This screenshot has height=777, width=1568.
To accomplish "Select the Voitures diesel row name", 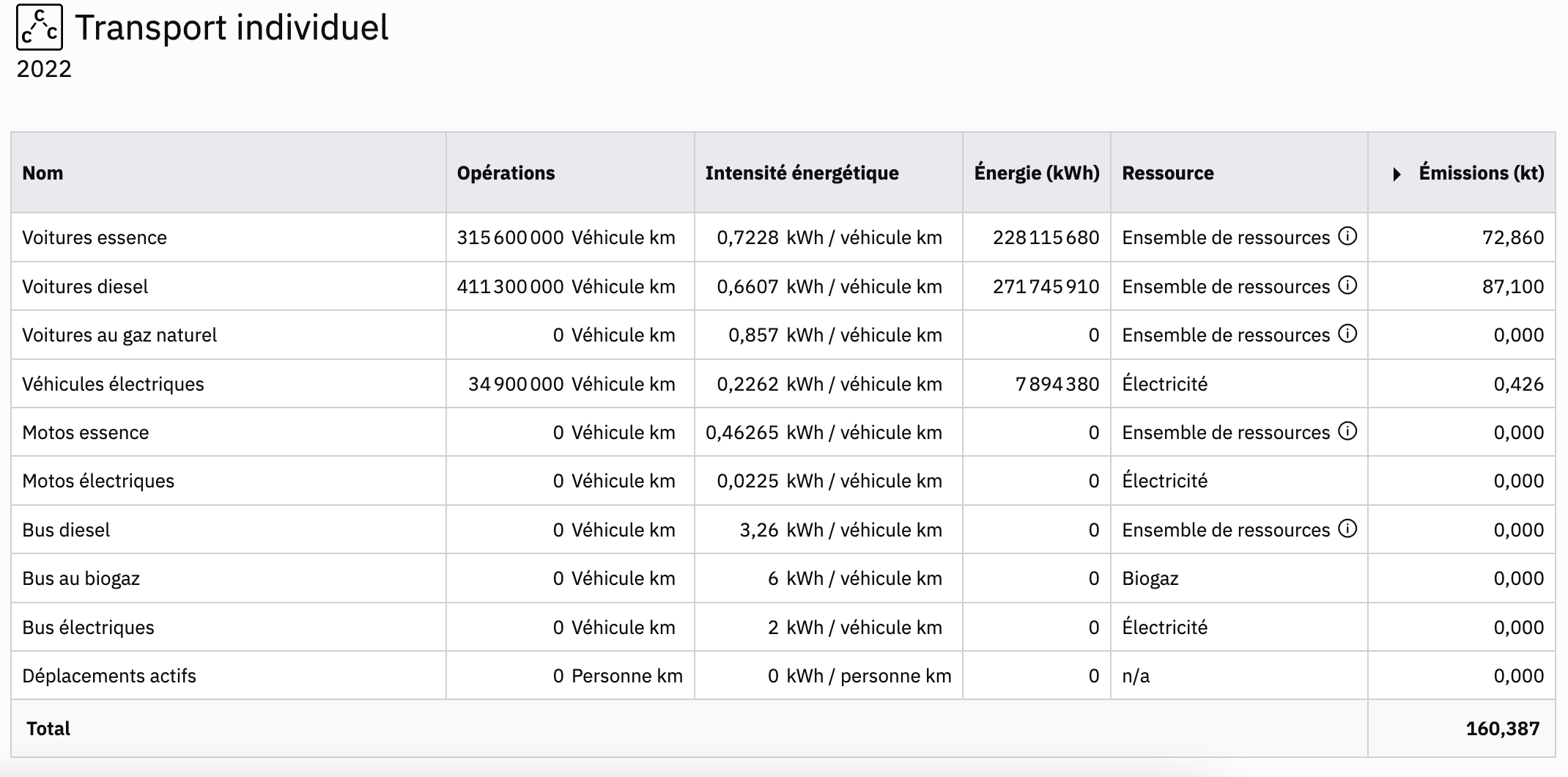I will (85, 287).
